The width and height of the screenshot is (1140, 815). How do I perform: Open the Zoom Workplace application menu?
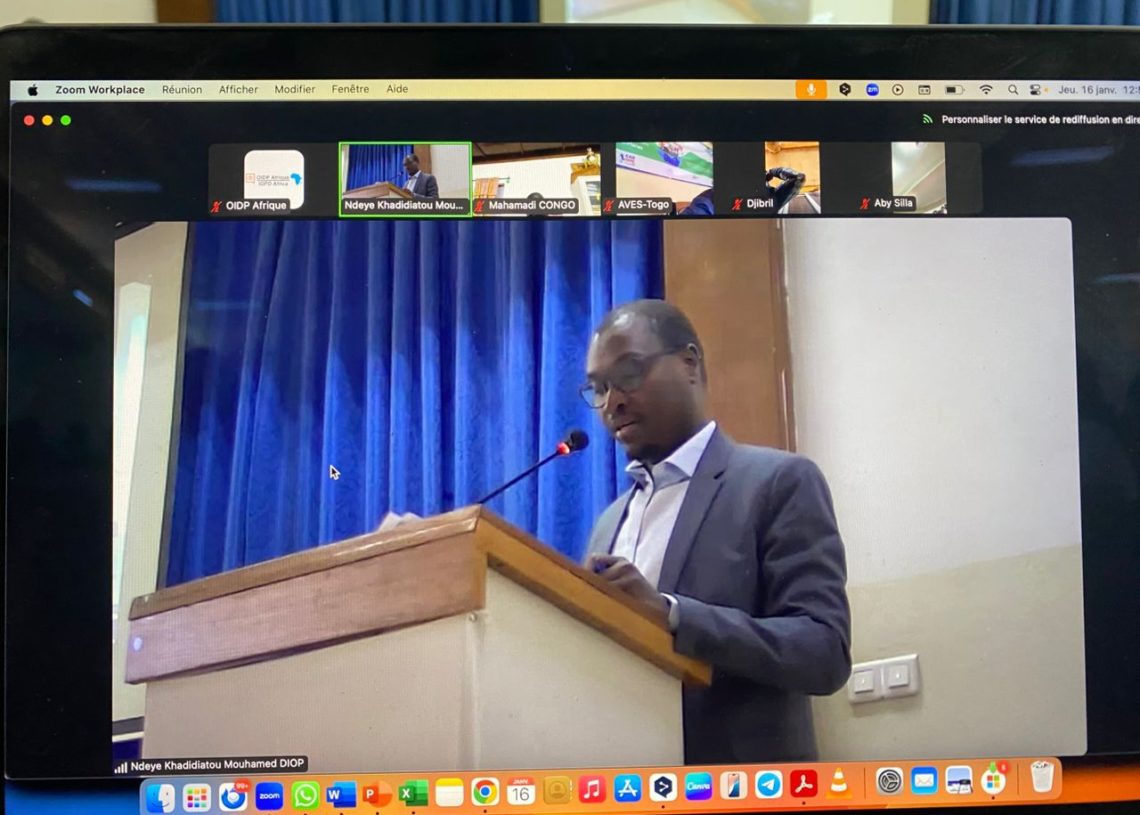pos(100,90)
